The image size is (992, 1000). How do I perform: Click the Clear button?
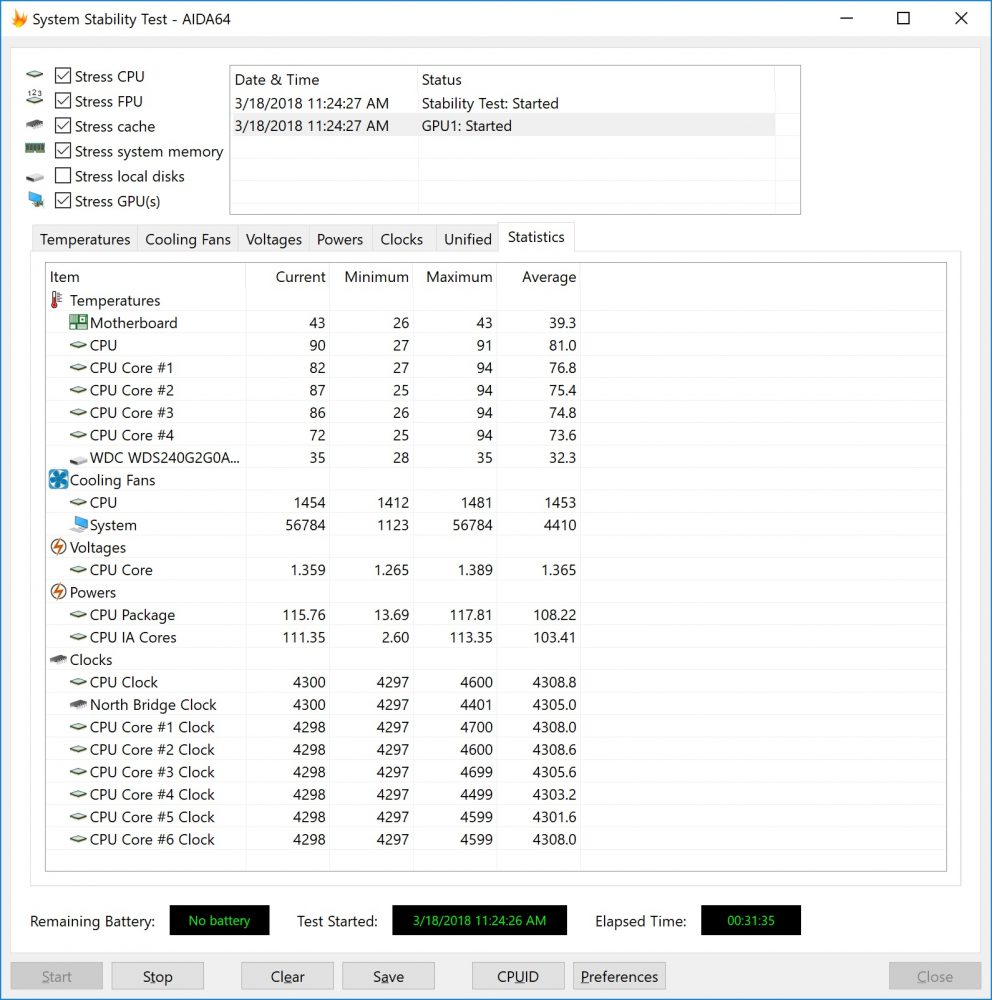287,976
